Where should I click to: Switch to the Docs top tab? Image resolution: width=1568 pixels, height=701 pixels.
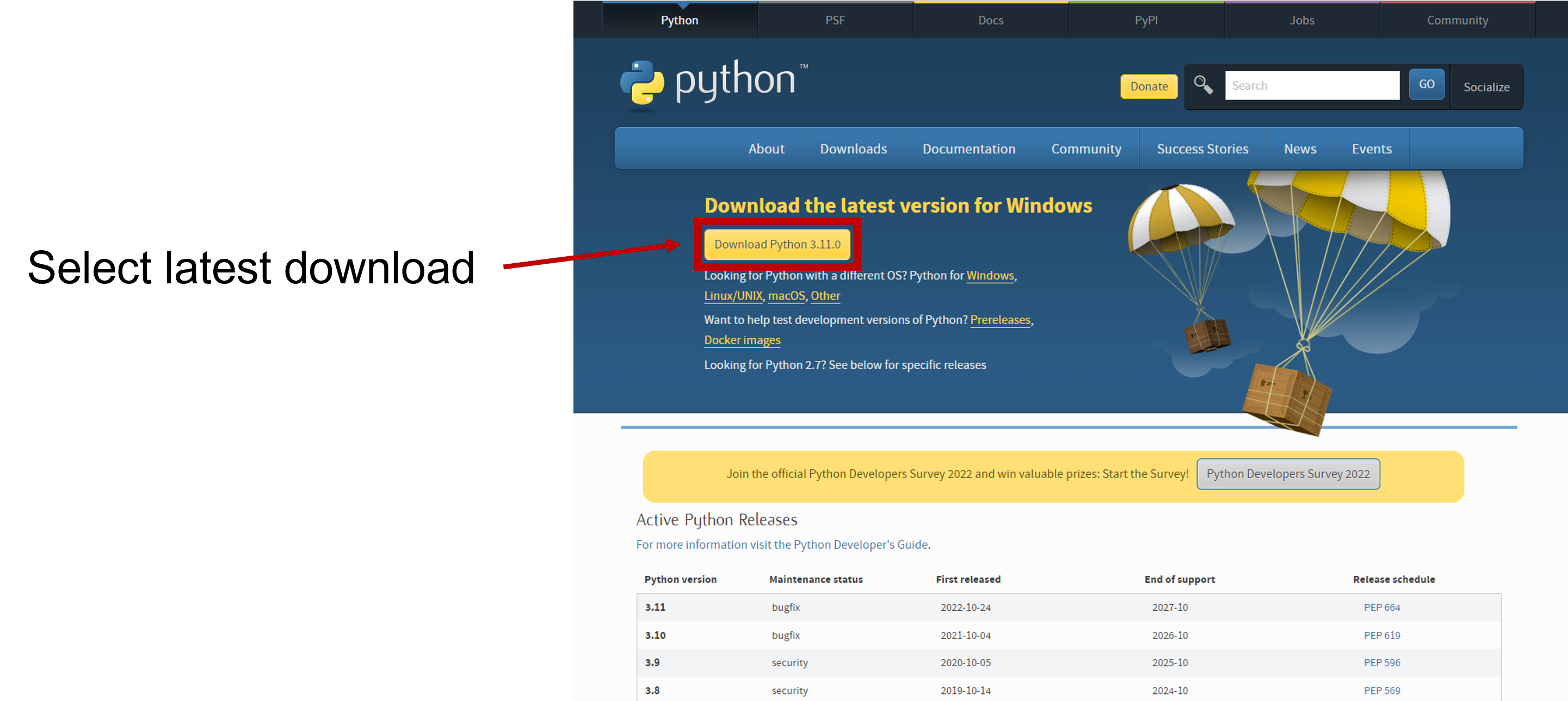pyautogui.click(x=990, y=20)
